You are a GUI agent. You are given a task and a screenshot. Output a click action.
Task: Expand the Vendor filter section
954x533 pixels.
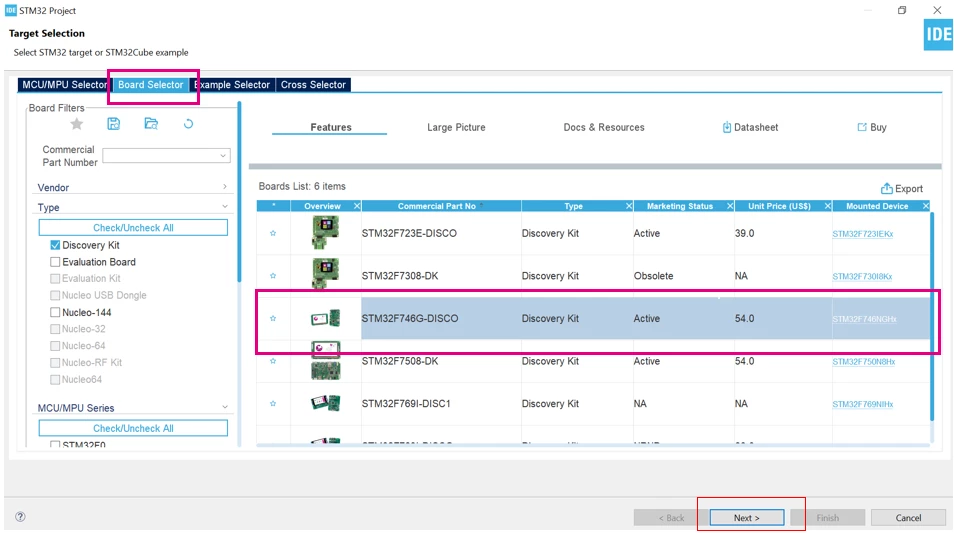[x=225, y=187]
